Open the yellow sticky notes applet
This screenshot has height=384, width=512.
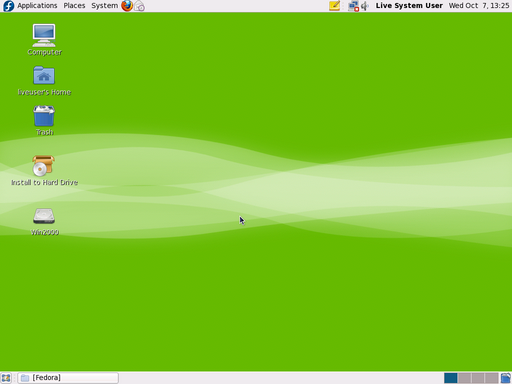pyautogui.click(x=334, y=6)
